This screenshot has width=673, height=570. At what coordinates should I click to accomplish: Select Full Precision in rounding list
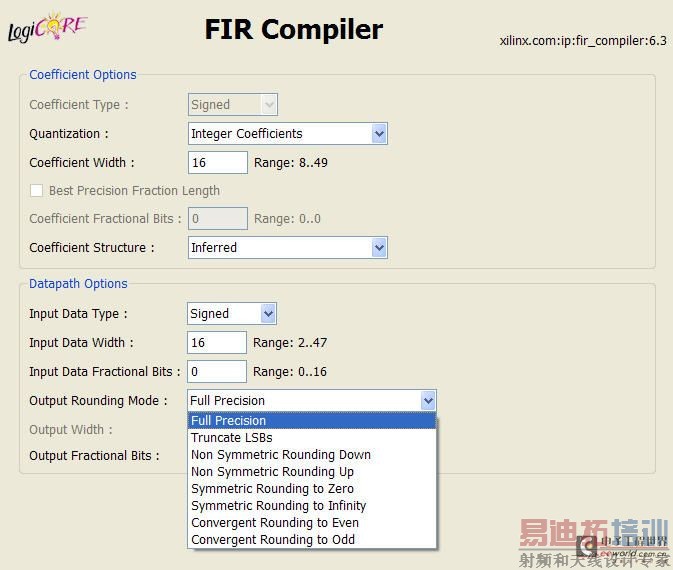pos(312,421)
